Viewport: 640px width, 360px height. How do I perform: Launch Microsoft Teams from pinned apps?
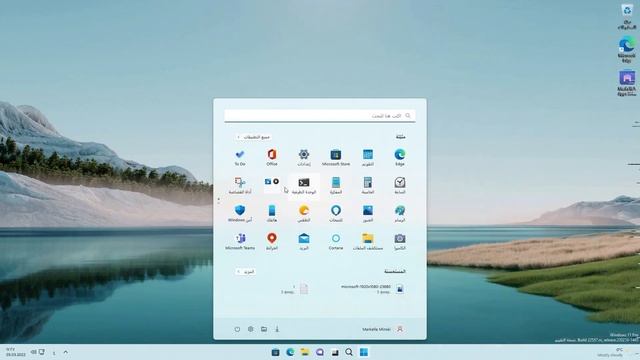click(240, 241)
